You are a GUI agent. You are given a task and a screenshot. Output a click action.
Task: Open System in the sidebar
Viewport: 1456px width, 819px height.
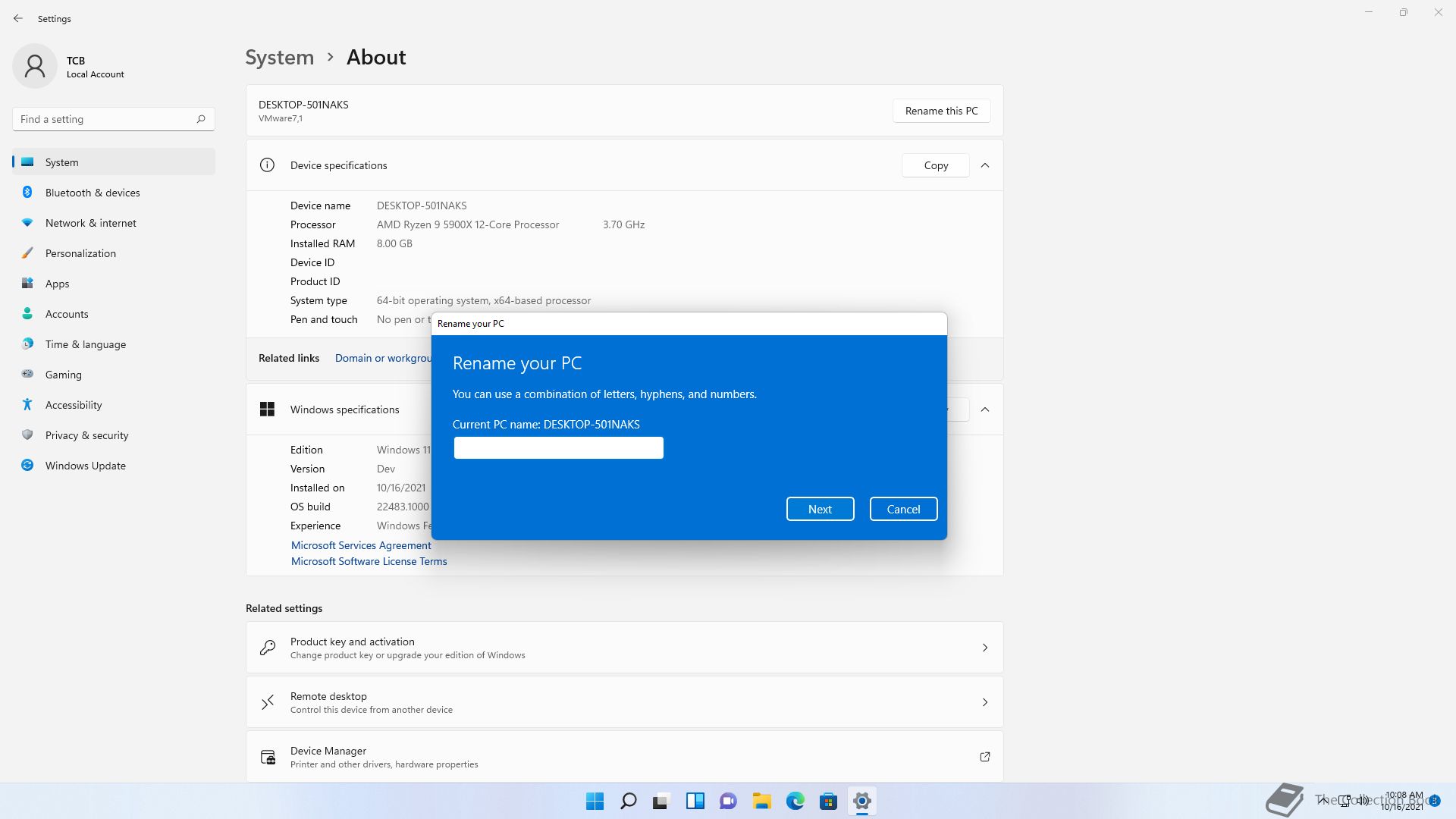114,162
